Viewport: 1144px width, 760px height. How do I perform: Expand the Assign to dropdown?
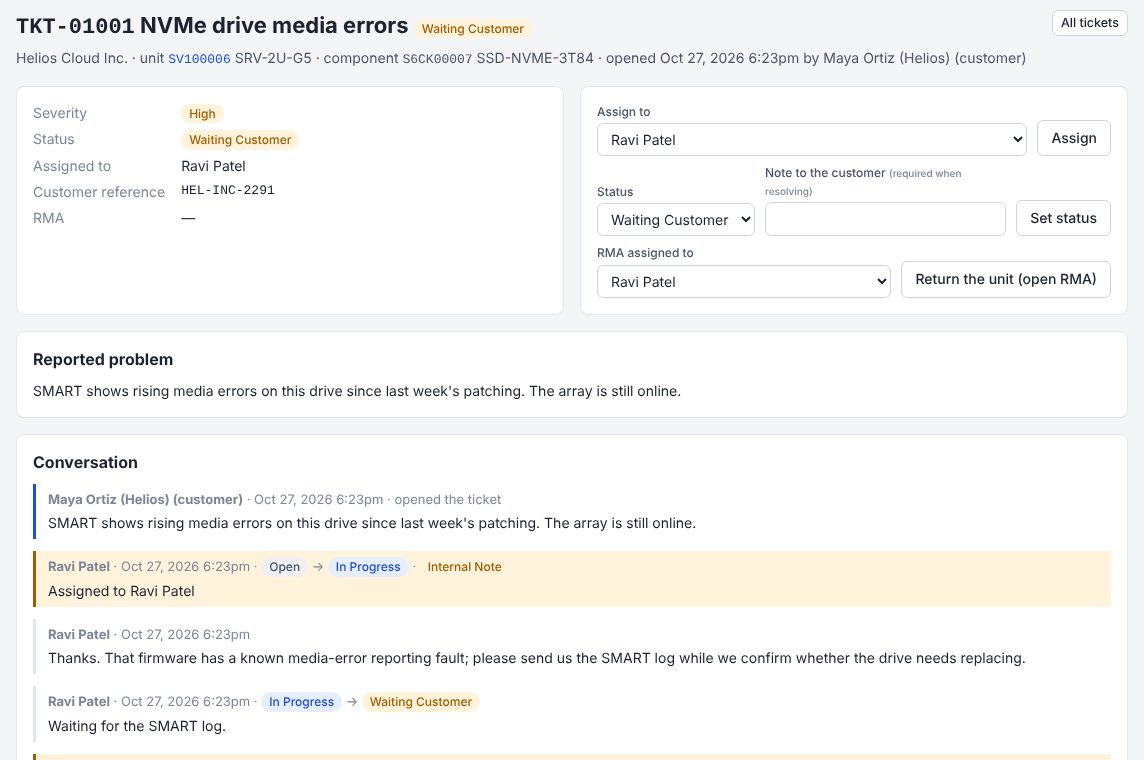click(811, 139)
